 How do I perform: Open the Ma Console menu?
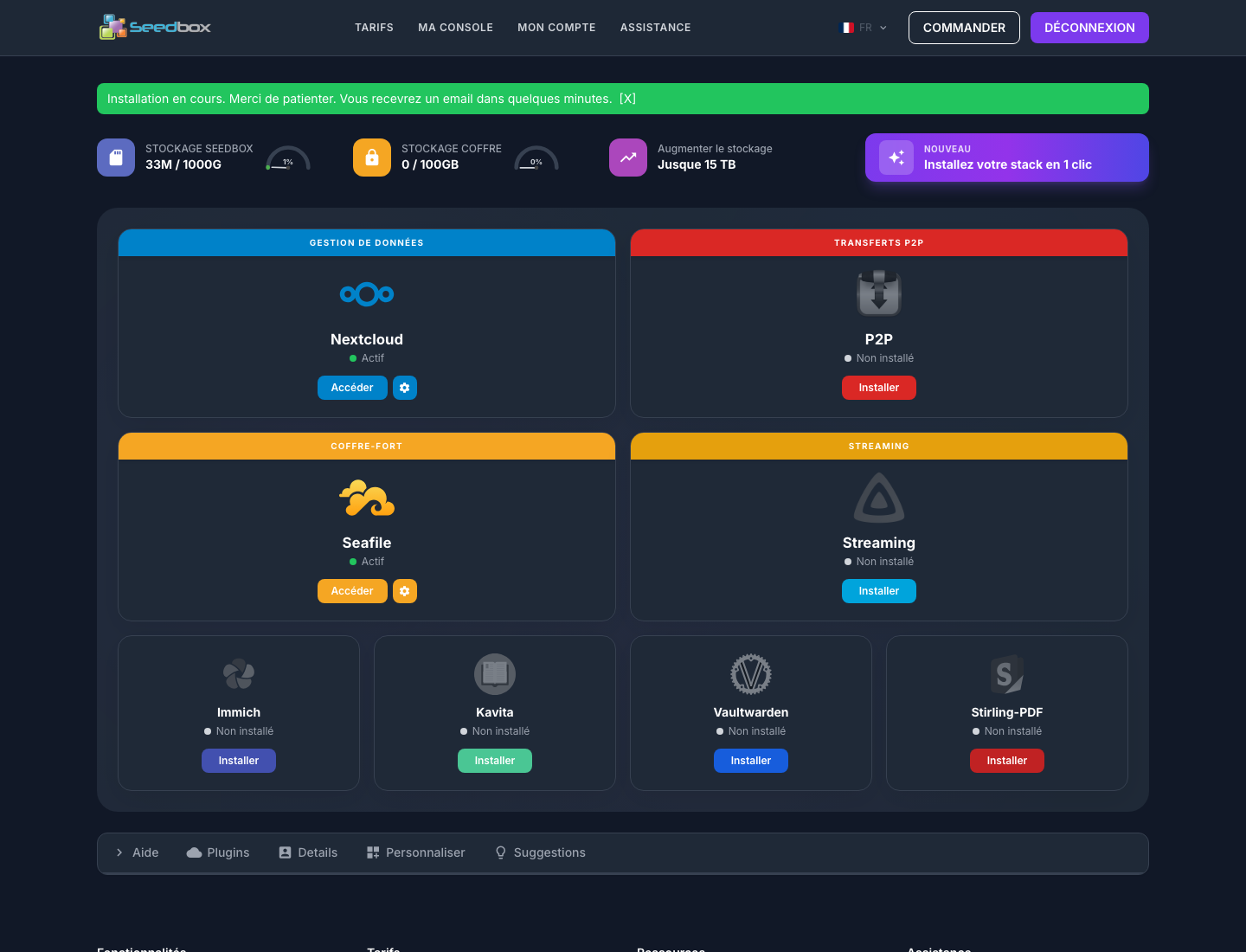pos(455,28)
